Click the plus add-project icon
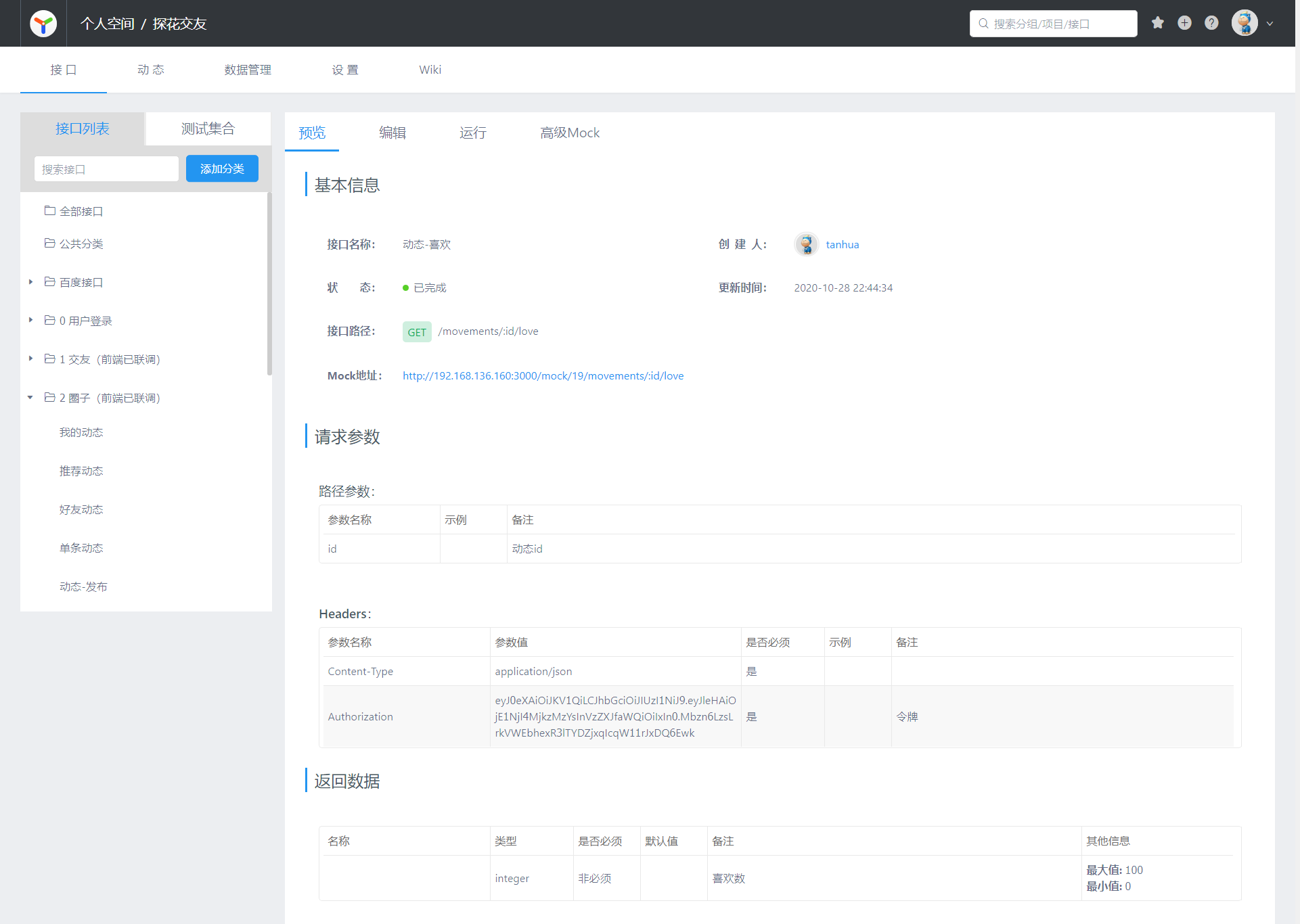 (1184, 23)
